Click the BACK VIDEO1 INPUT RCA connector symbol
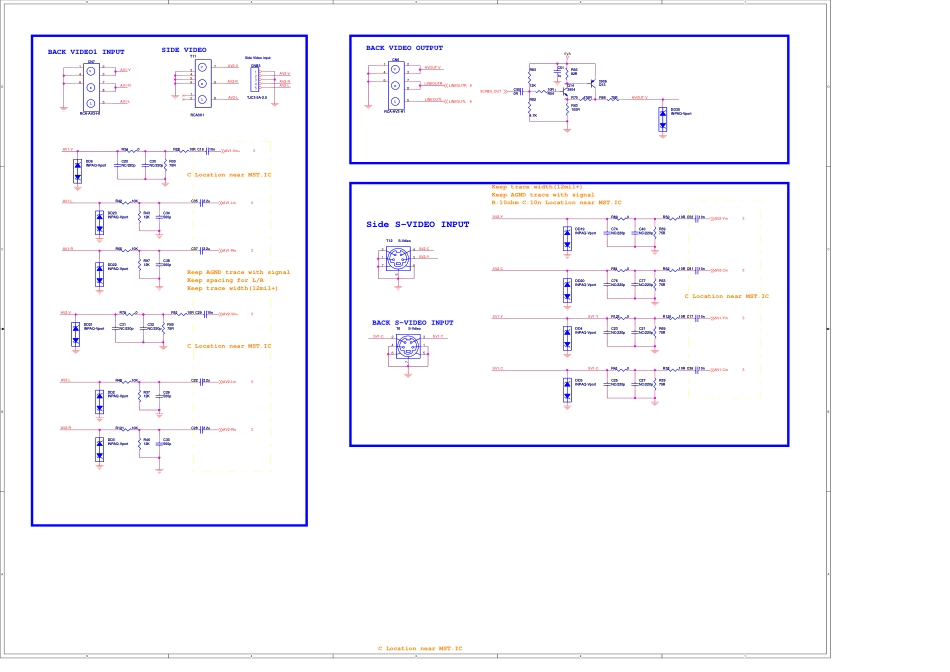 91,87
